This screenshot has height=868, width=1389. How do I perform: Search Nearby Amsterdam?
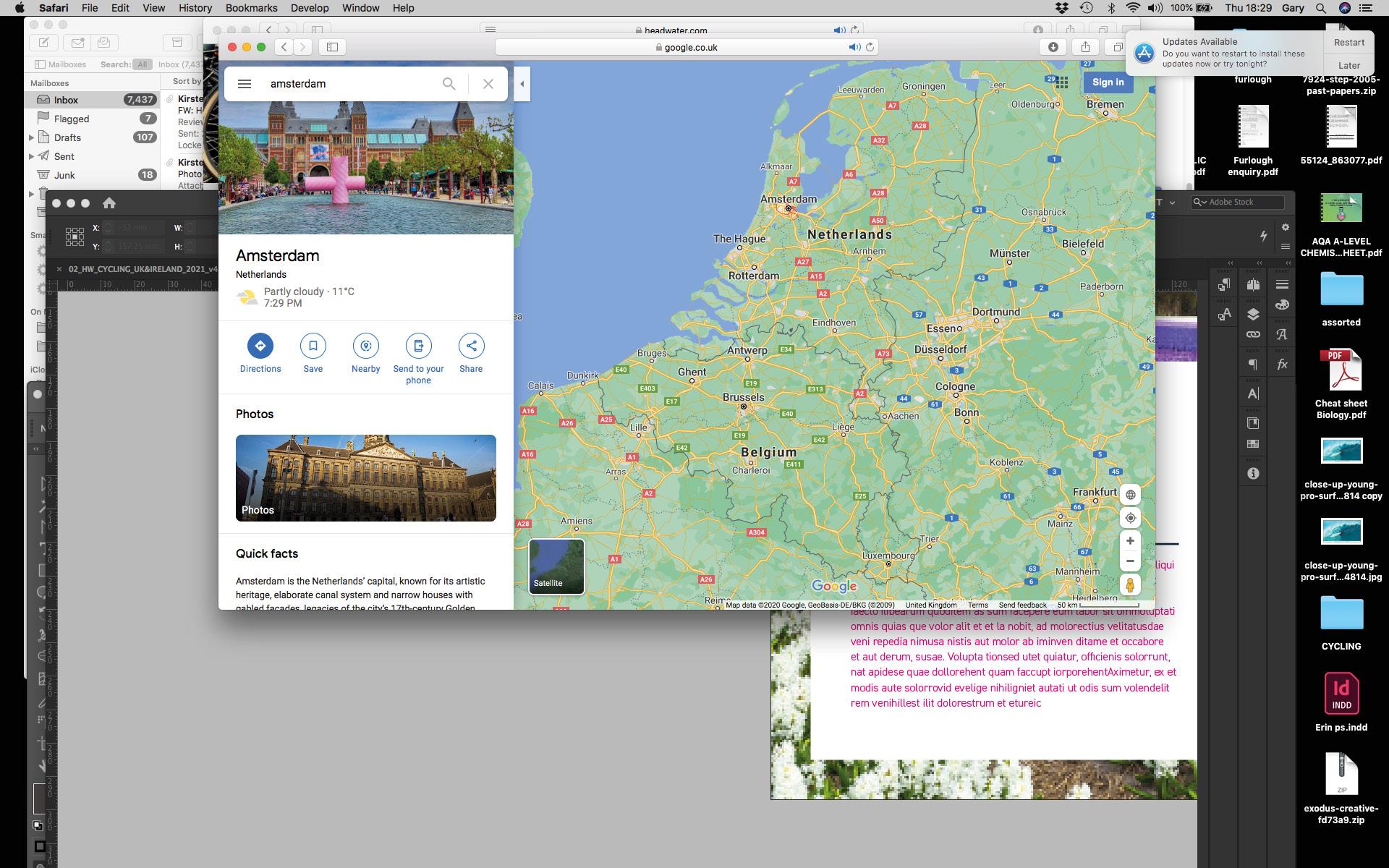(x=366, y=354)
